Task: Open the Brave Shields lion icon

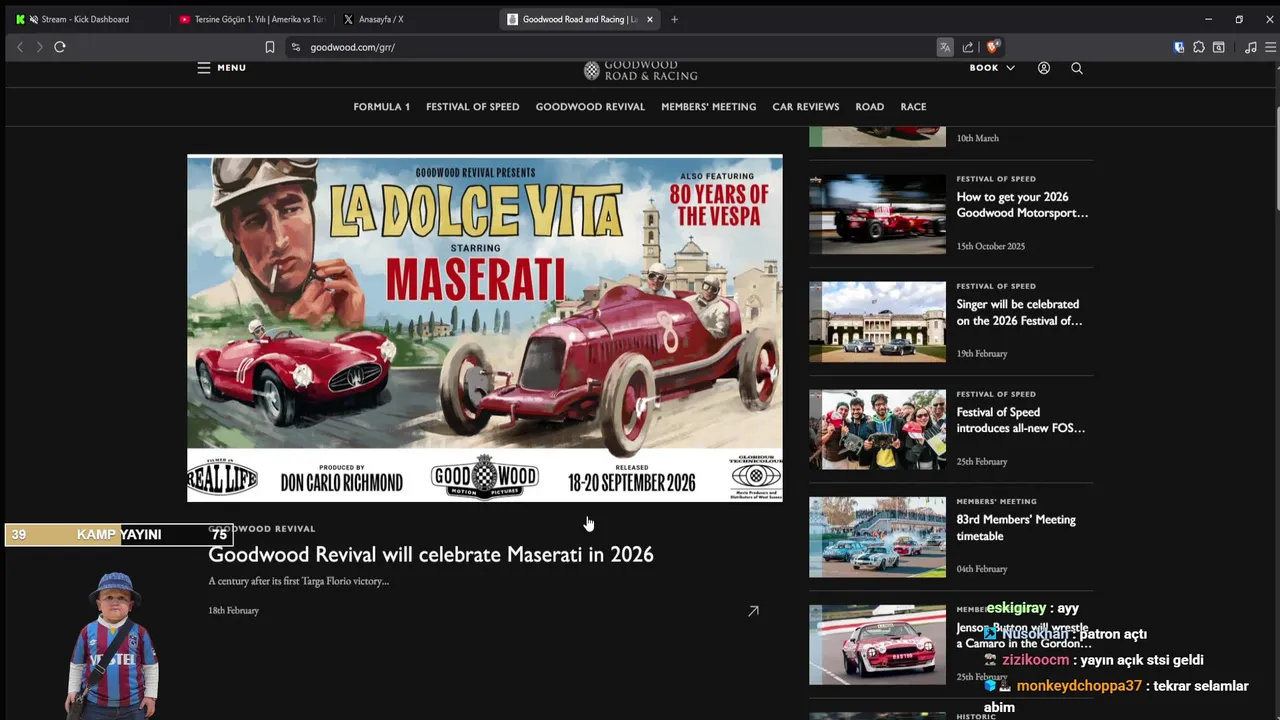Action: tap(993, 47)
